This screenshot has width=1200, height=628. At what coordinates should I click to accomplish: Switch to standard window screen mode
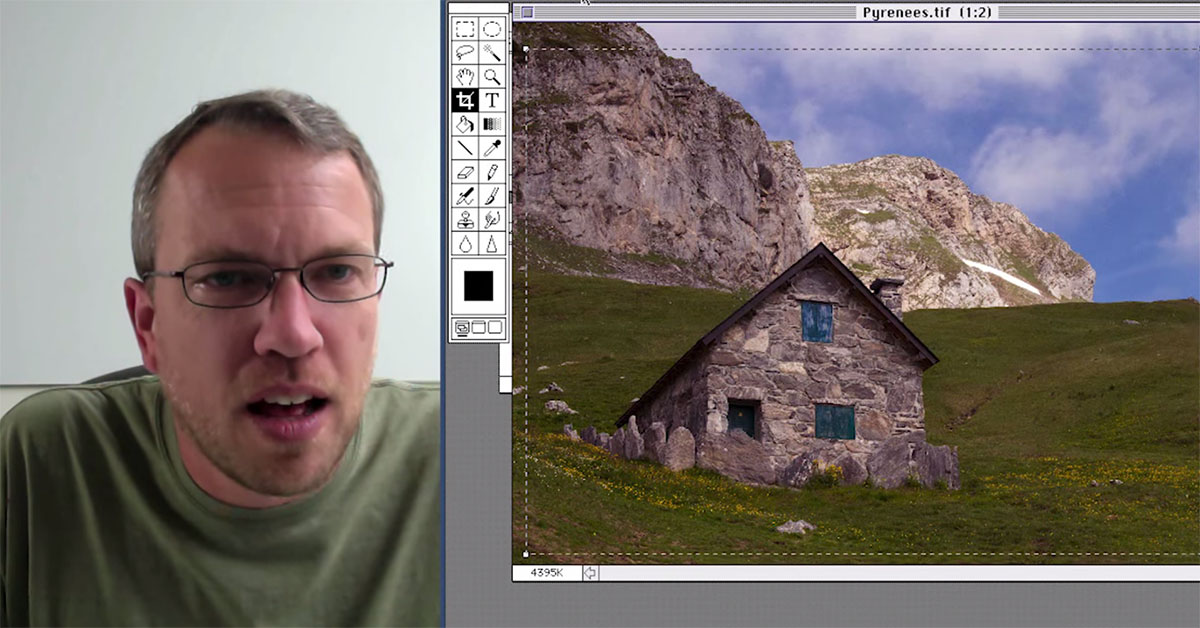462,327
